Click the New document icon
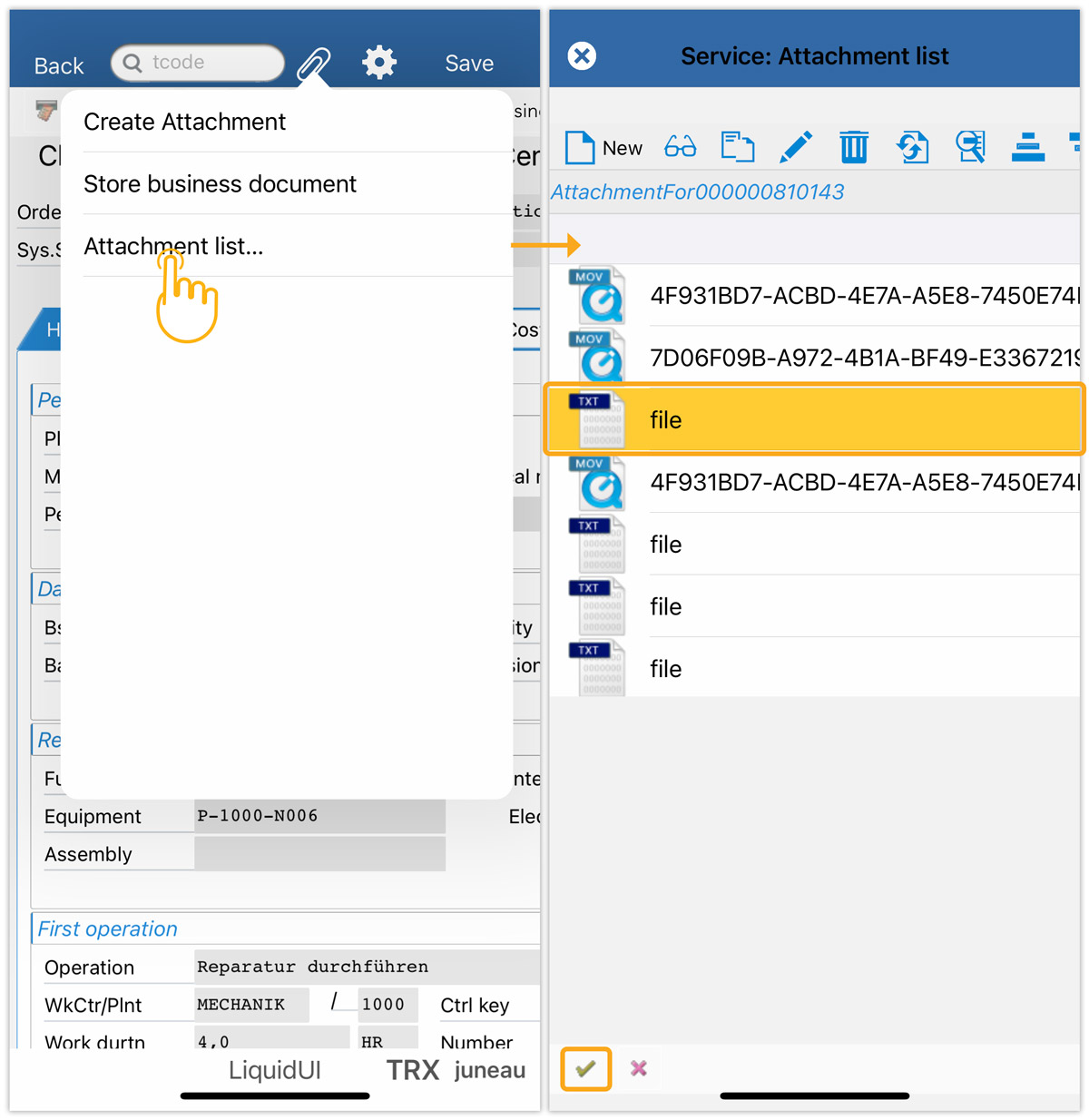This screenshot has height=1120, width=1089. click(x=581, y=147)
